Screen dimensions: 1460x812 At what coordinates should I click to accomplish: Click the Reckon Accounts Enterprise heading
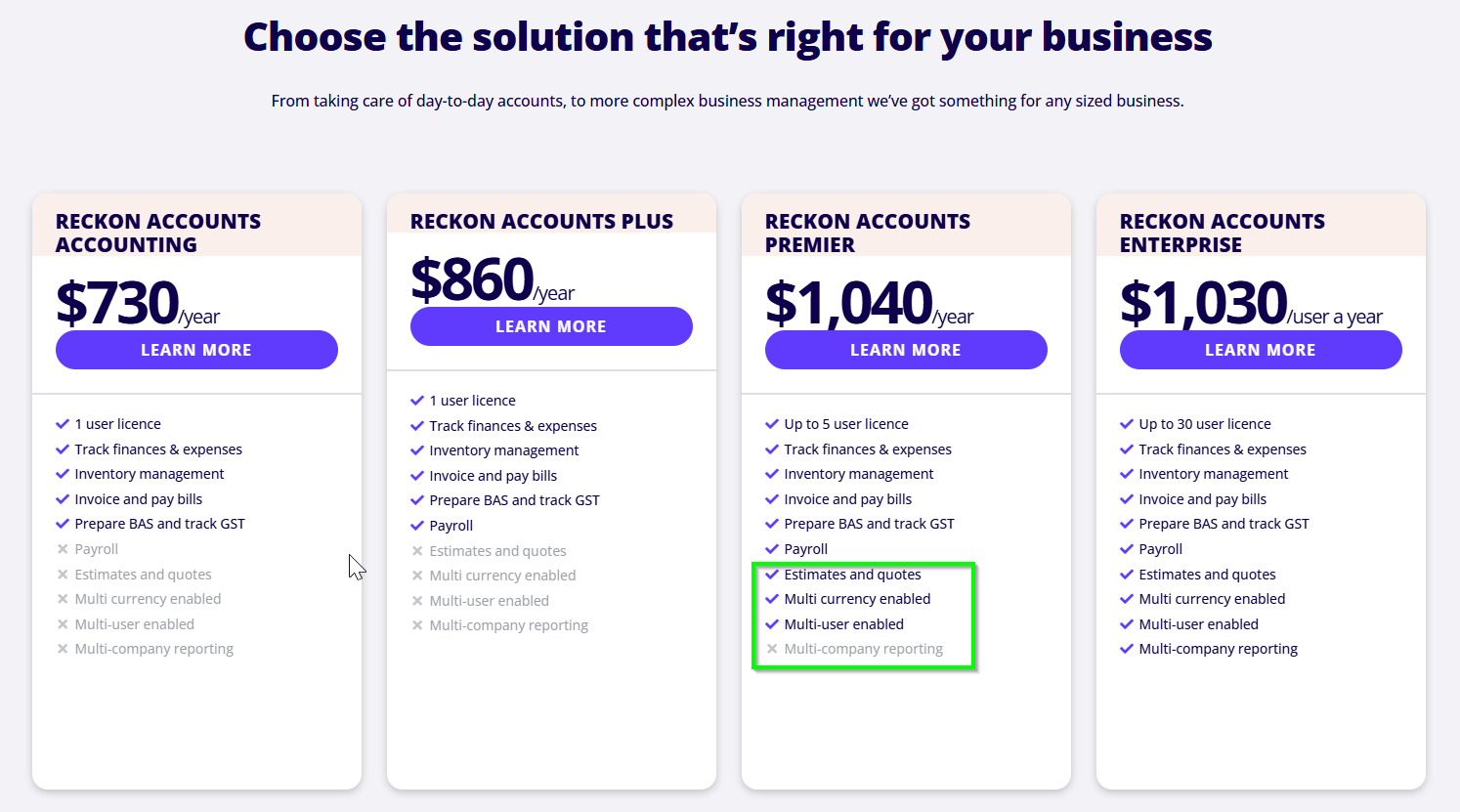coord(1223,233)
